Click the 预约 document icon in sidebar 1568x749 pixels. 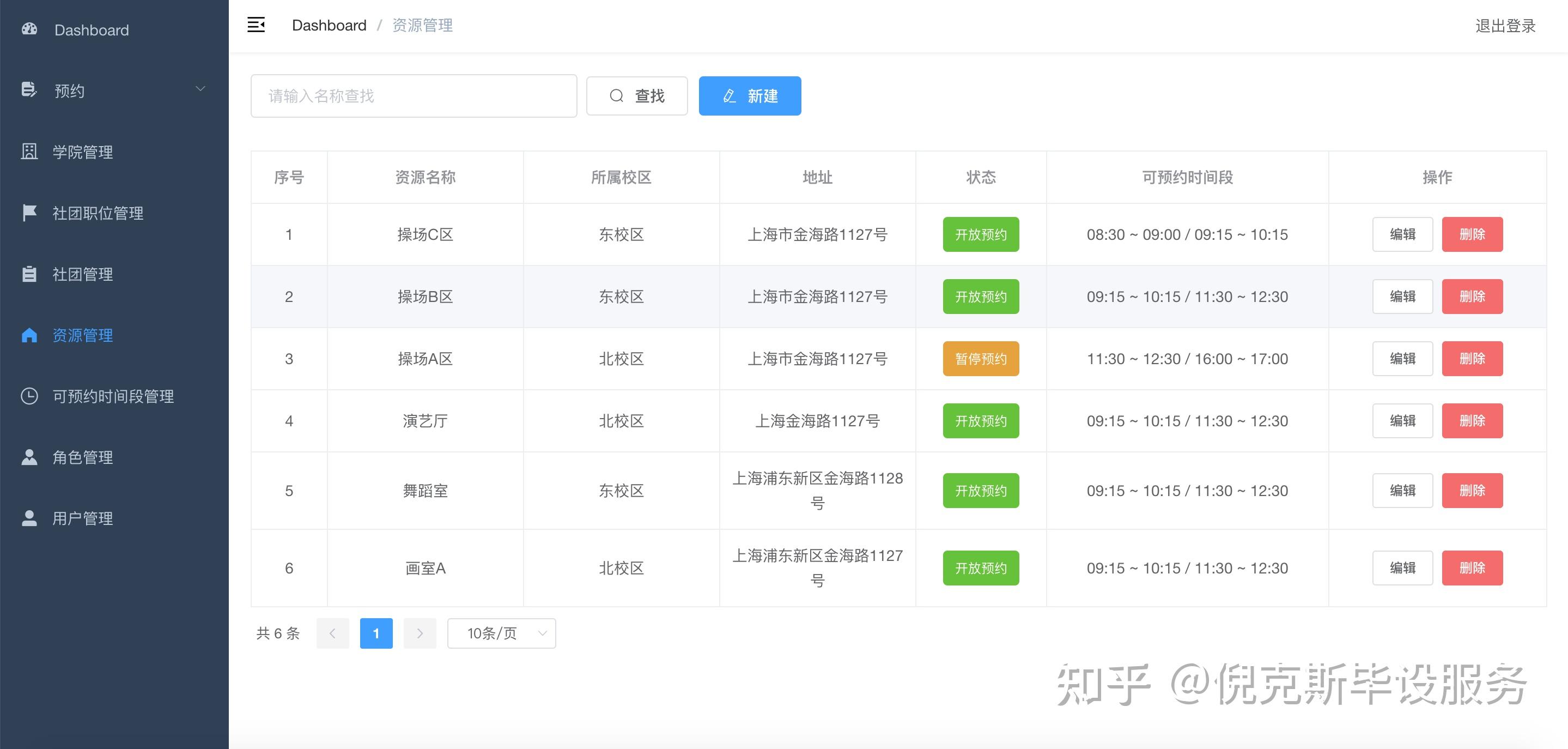point(29,89)
